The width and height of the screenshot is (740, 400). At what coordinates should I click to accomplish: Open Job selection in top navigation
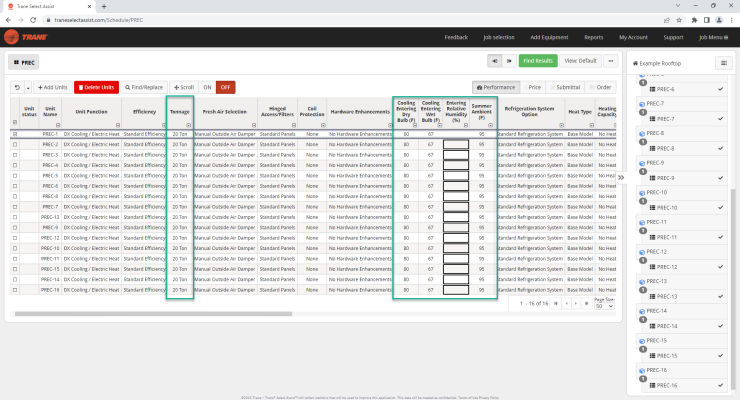[498, 37]
